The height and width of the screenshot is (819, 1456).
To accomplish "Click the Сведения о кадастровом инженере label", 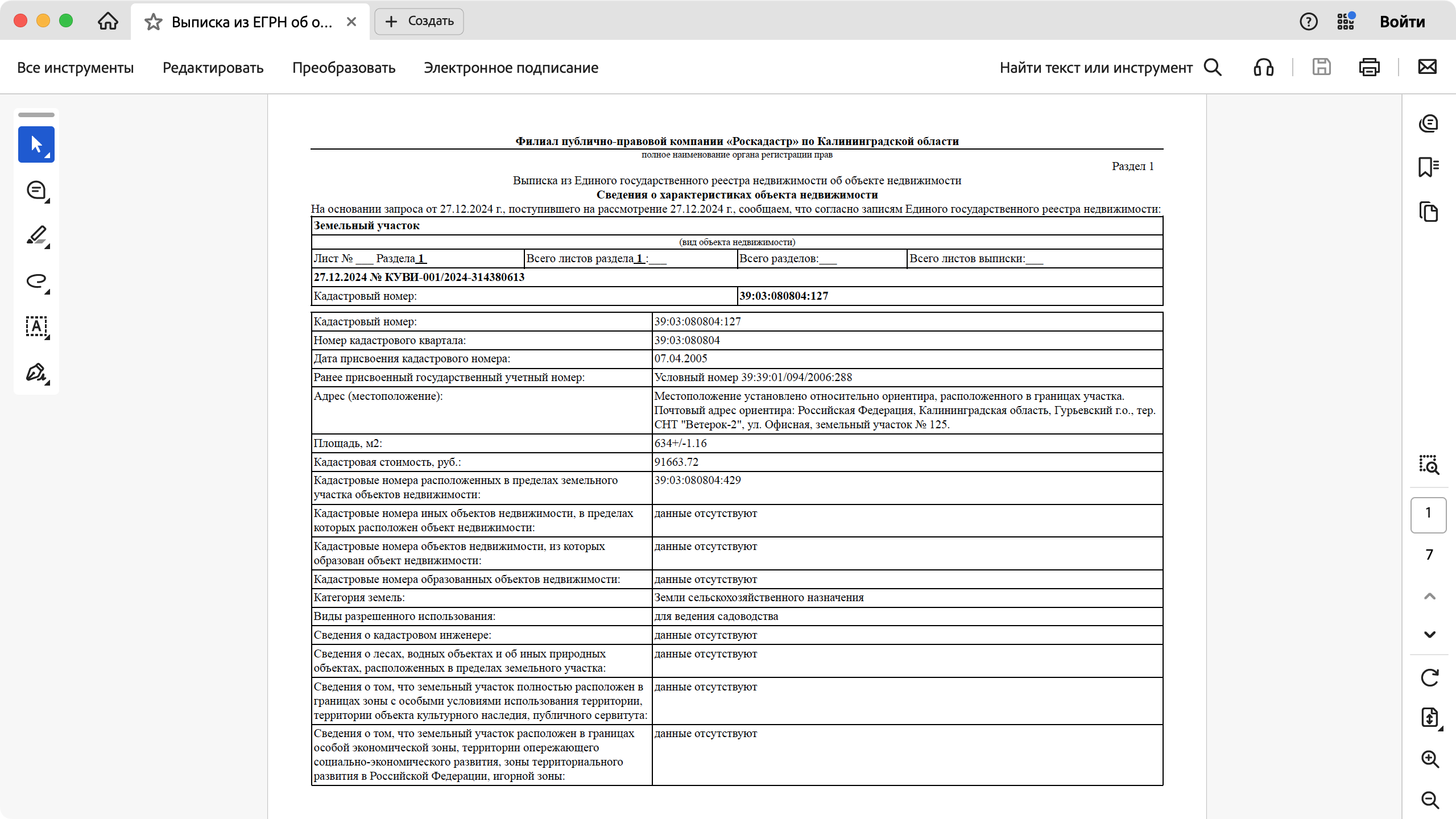I will click(x=403, y=635).
